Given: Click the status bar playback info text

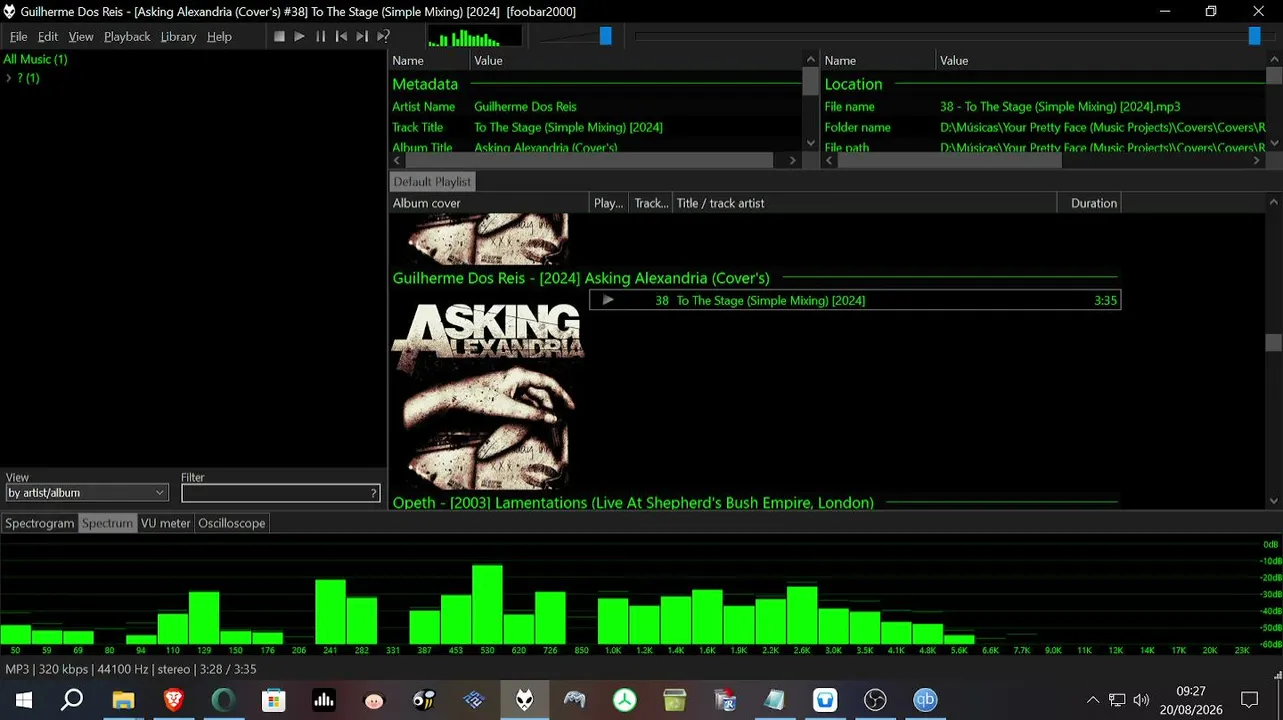Looking at the screenshot, I should pyautogui.click(x=131, y=669).
